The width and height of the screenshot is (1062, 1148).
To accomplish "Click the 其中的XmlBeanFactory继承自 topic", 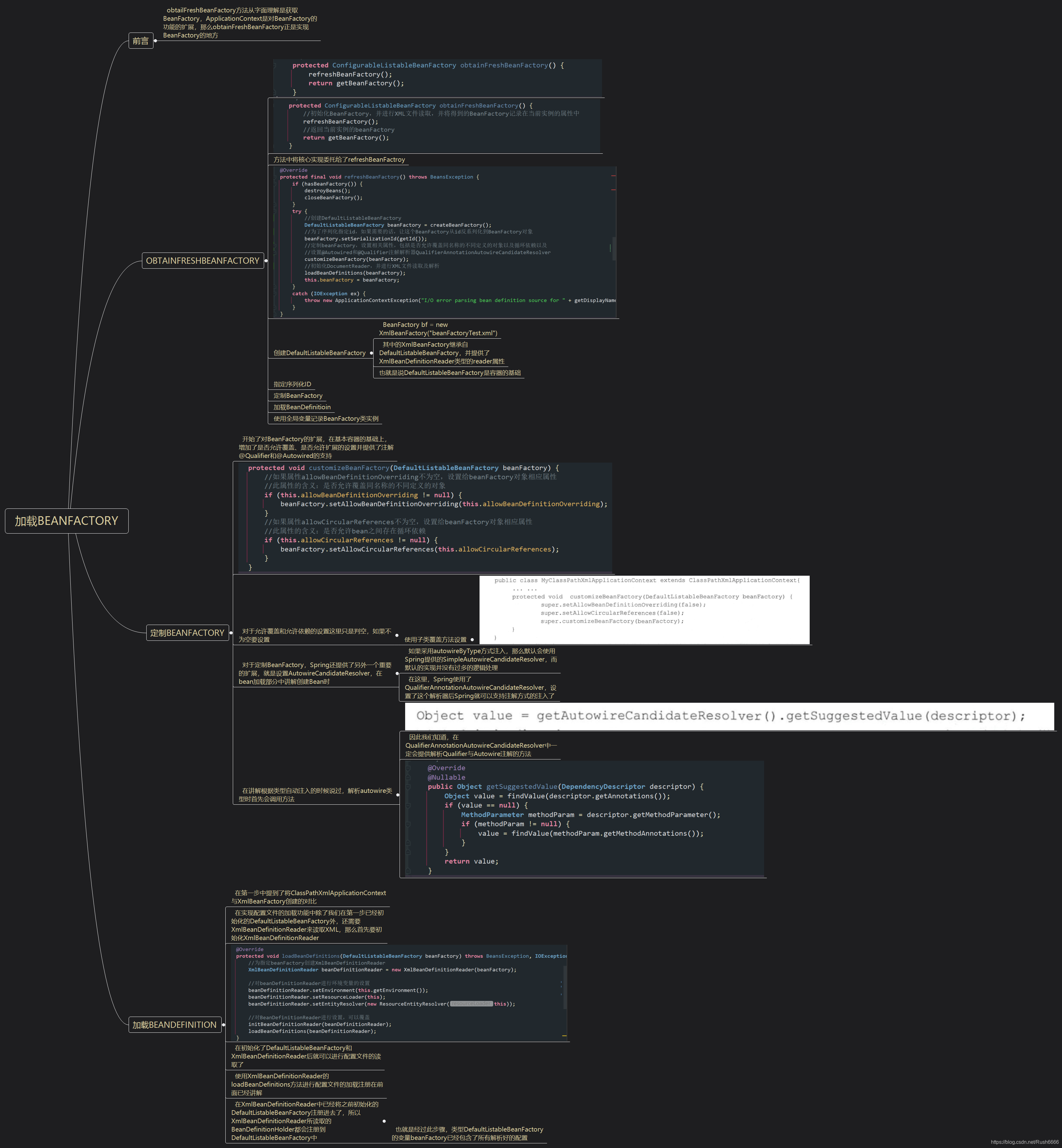I will coord(441,353).
